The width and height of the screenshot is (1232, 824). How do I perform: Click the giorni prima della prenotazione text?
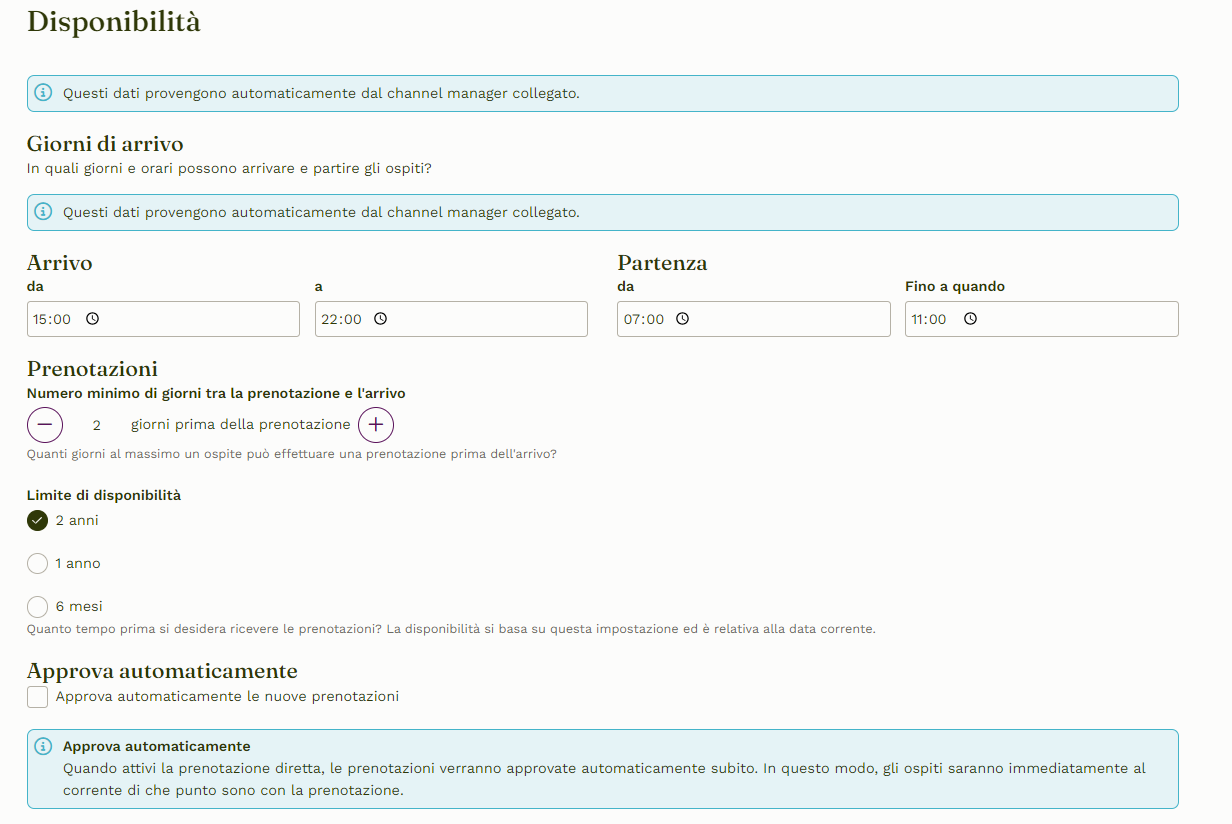241,425
